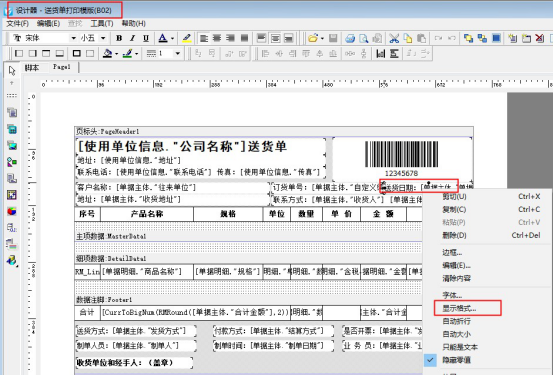Click the Save disk icon

(x=333, y=38)
